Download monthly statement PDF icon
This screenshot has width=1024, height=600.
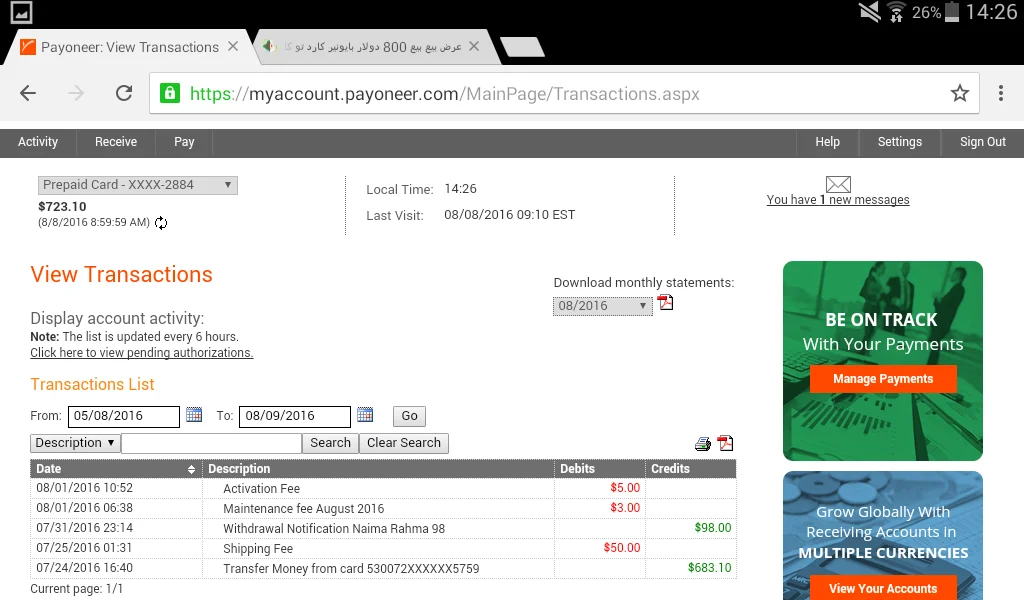[665, 303]
